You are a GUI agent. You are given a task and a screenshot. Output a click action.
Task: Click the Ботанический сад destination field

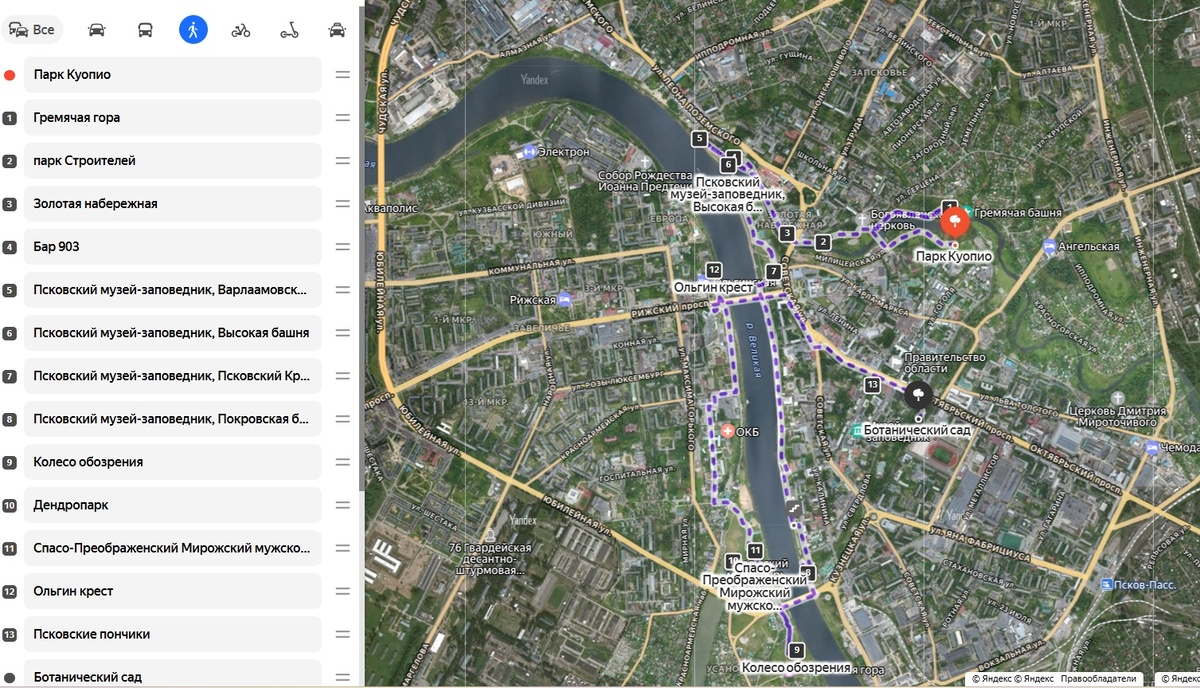click(172, 674)
